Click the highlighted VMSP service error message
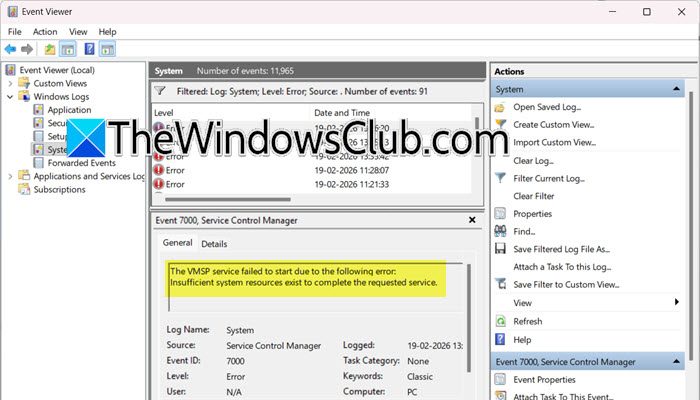 tap(304, 277)
